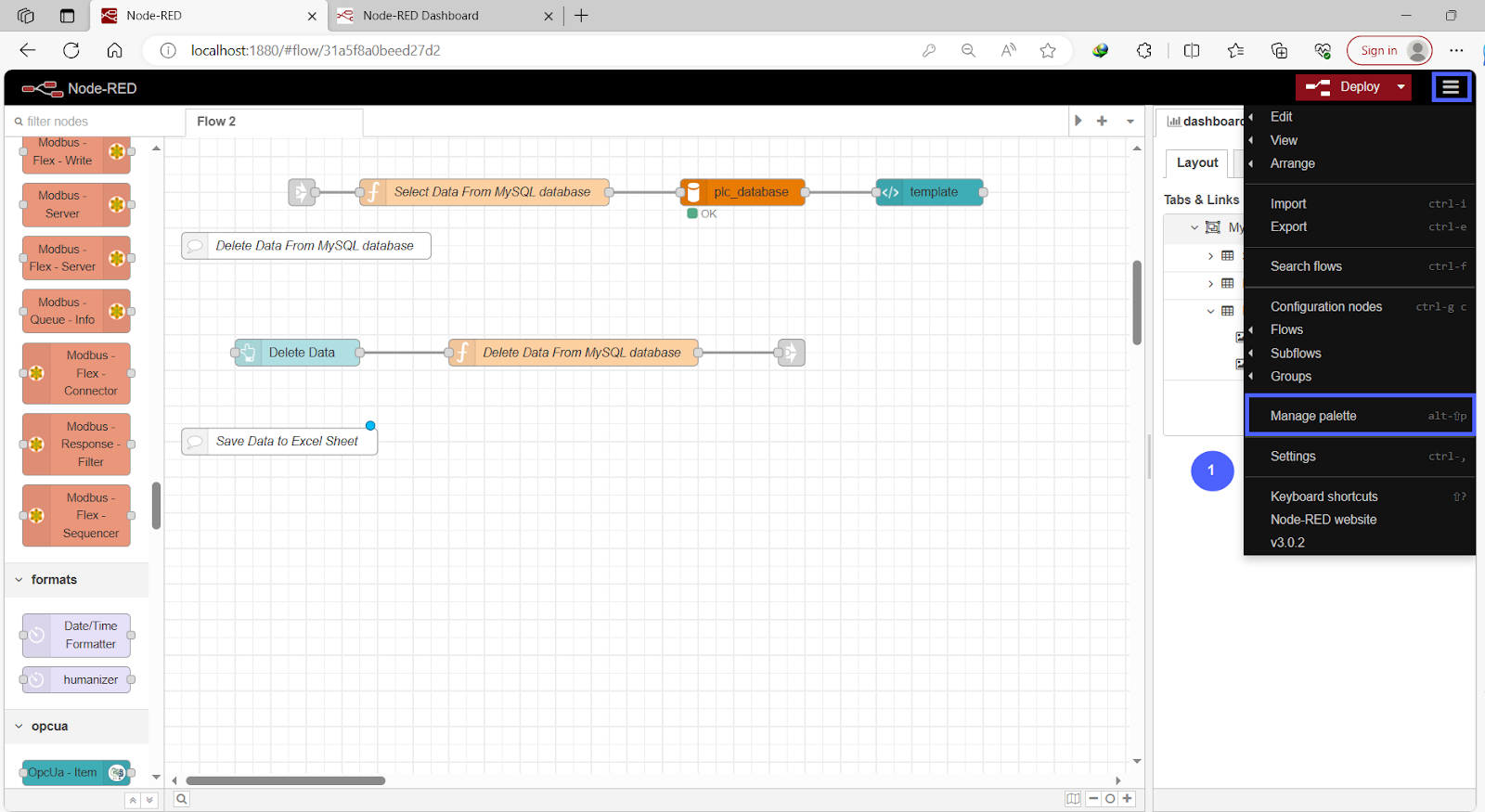Select the 'Delete Data From MySQL database' comment node
Image resolution: width=1485 pixels, height=812 pixels.
306,246
